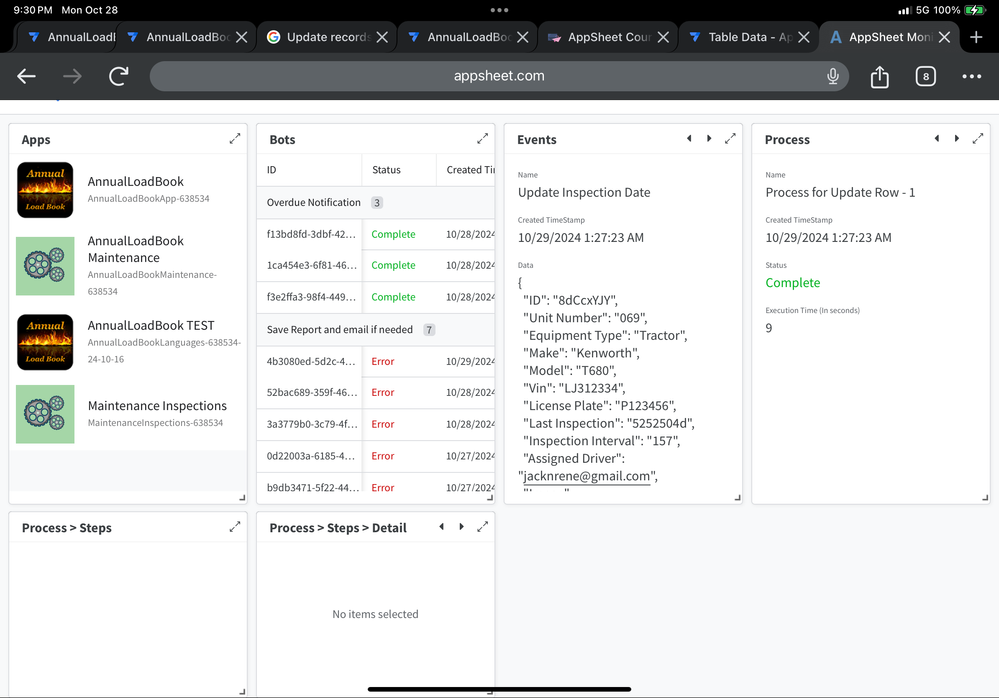Click the green Complete status in Process
The image size is (999, 698).
[793, 283]
